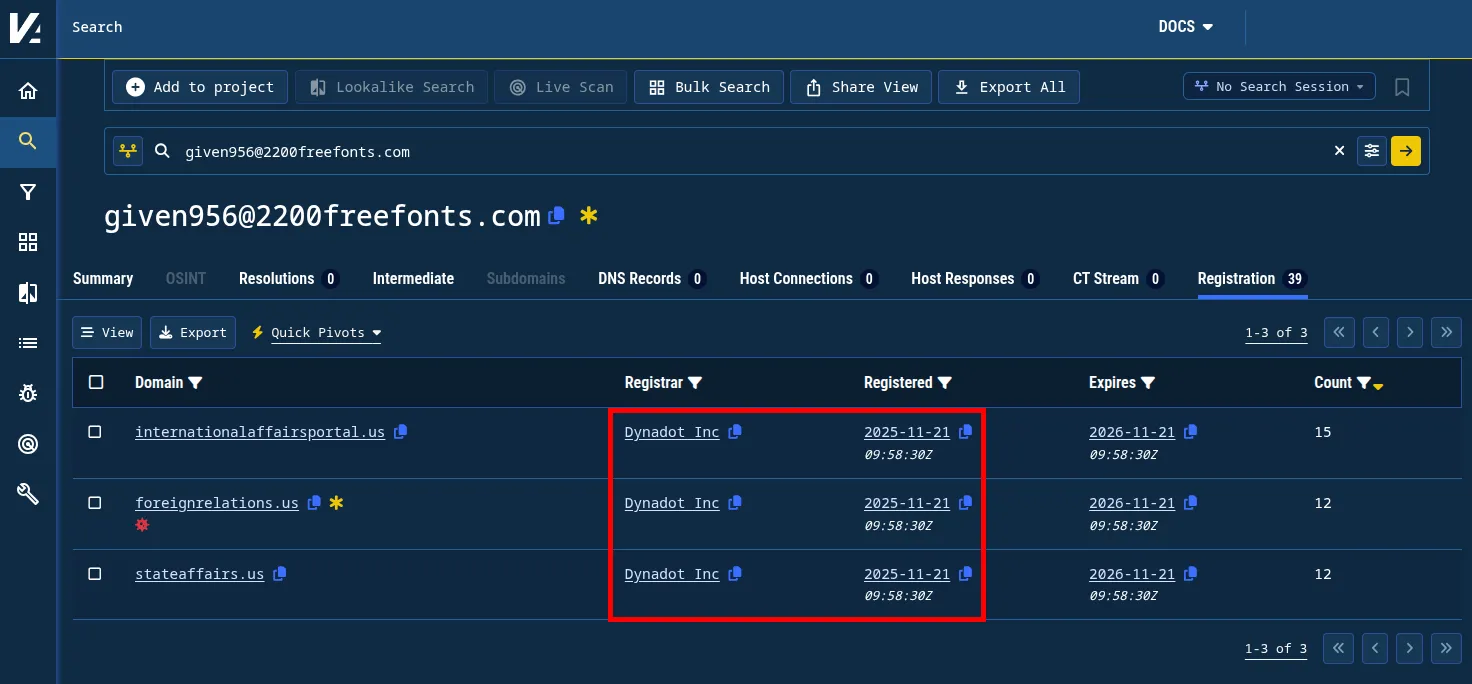
Task: Submit search with yellow arrow button
Action: 1406,151
